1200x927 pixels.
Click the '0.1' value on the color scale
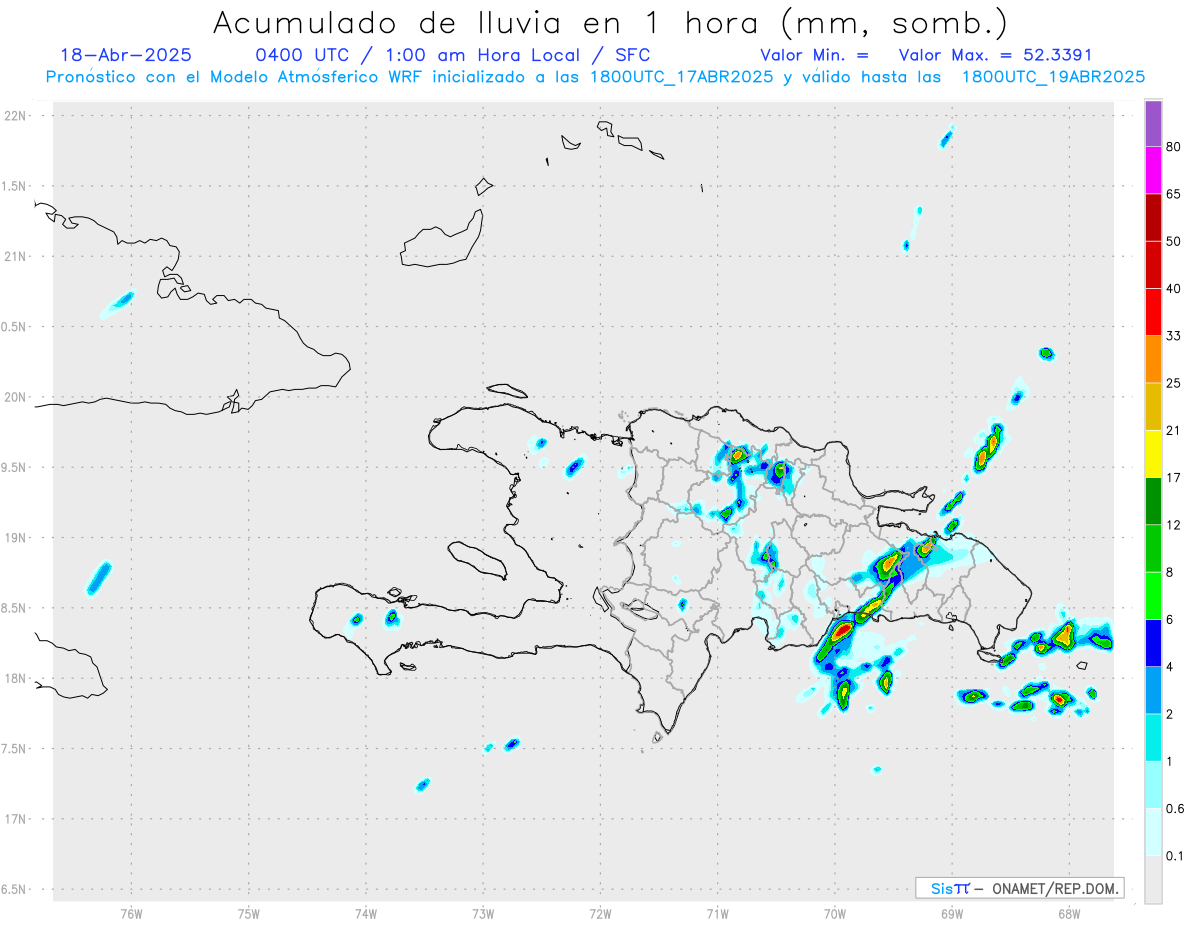click(1175, 856)
